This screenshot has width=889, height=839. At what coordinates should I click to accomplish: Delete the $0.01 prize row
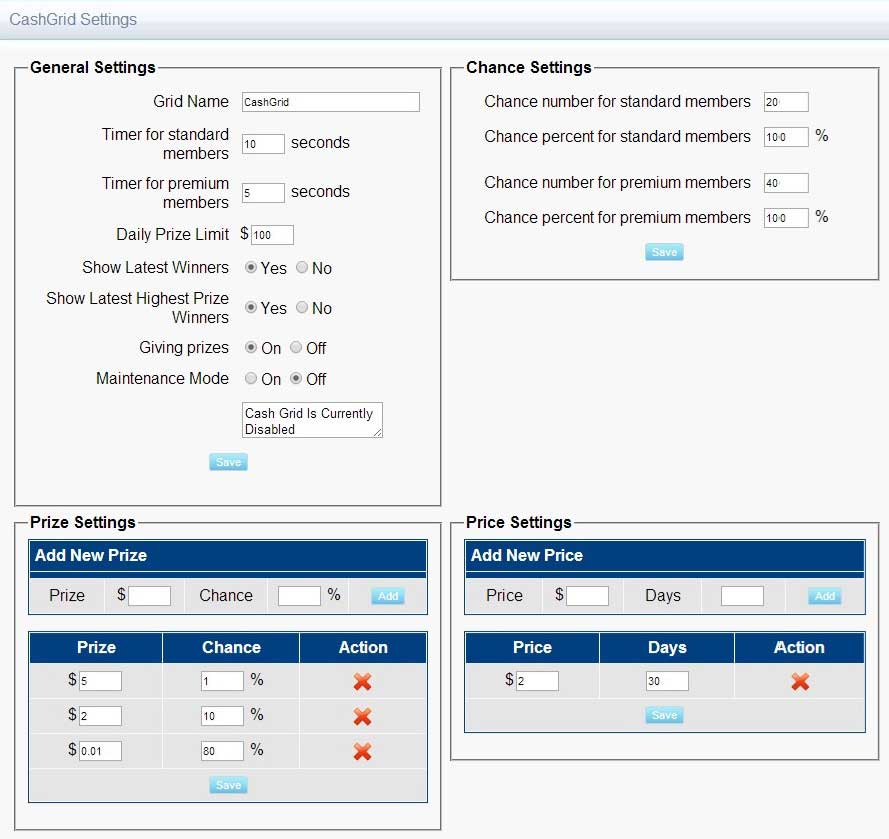pos(362,751)
